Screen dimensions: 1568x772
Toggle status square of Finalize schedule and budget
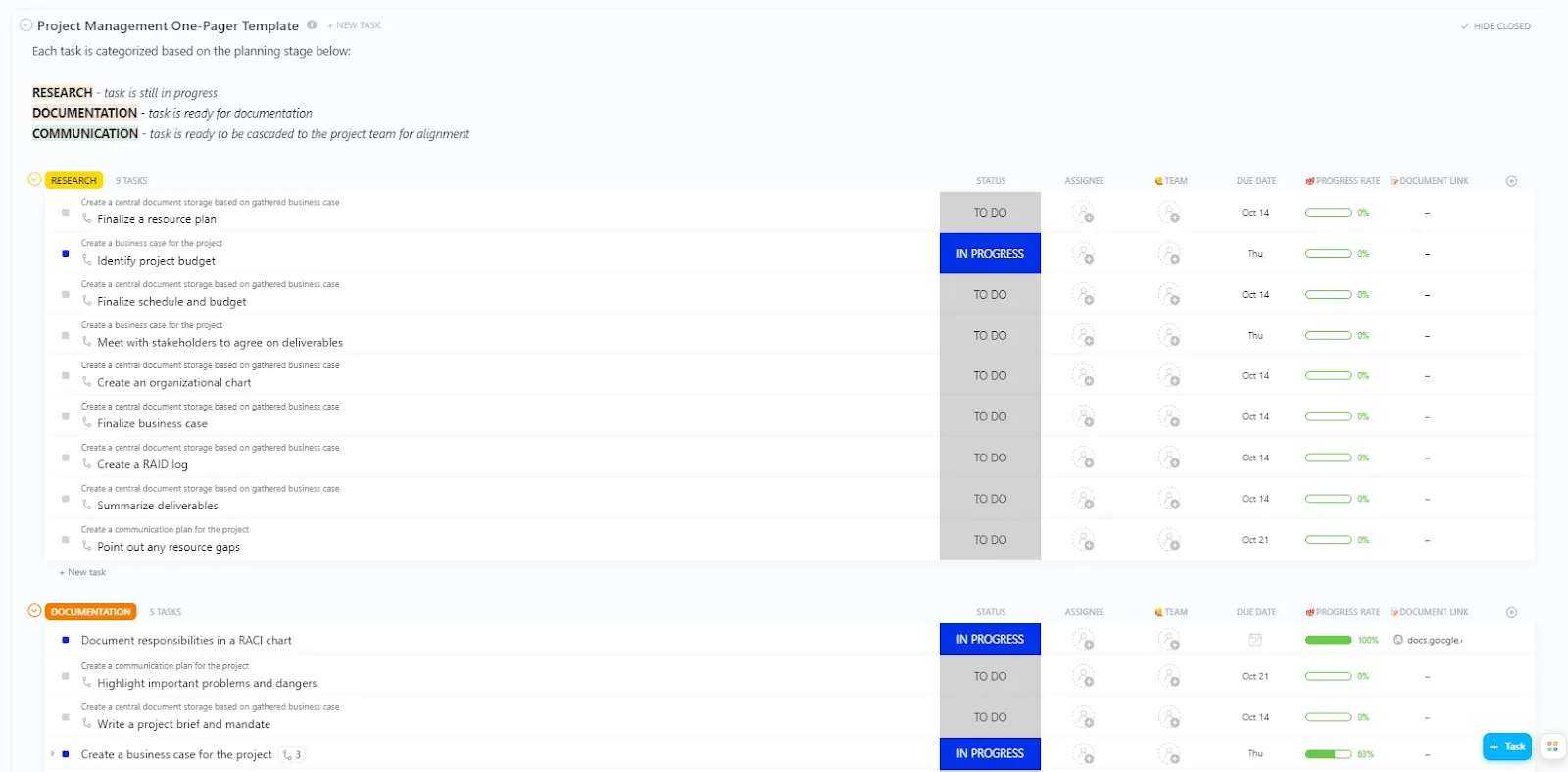pos(66,294)
